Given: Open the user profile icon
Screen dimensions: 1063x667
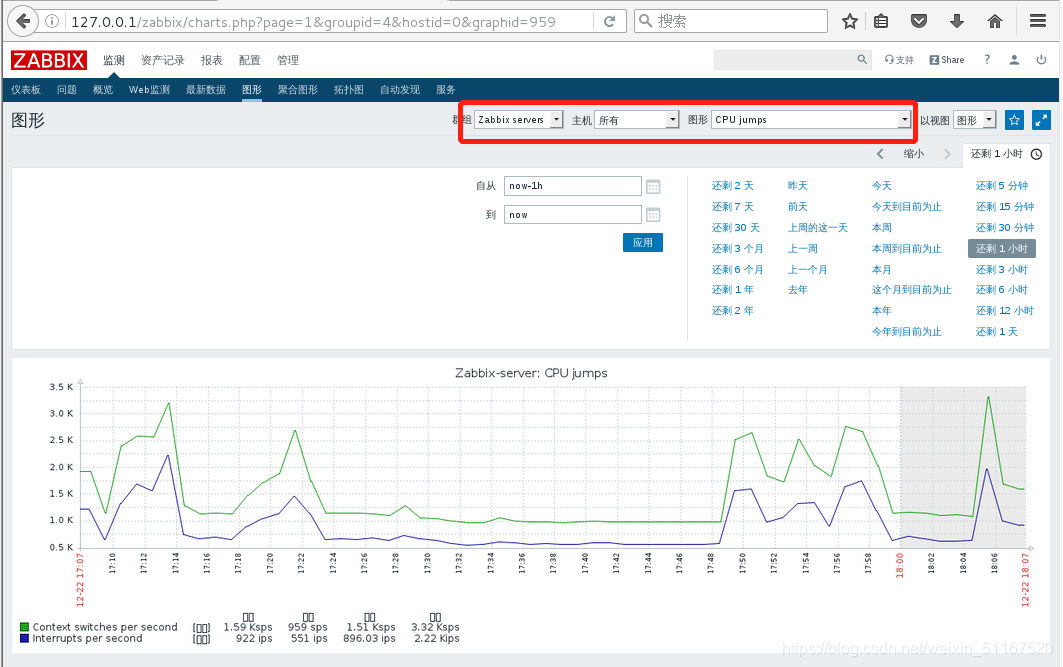Looking at the screenshot, I should 1014,60.
